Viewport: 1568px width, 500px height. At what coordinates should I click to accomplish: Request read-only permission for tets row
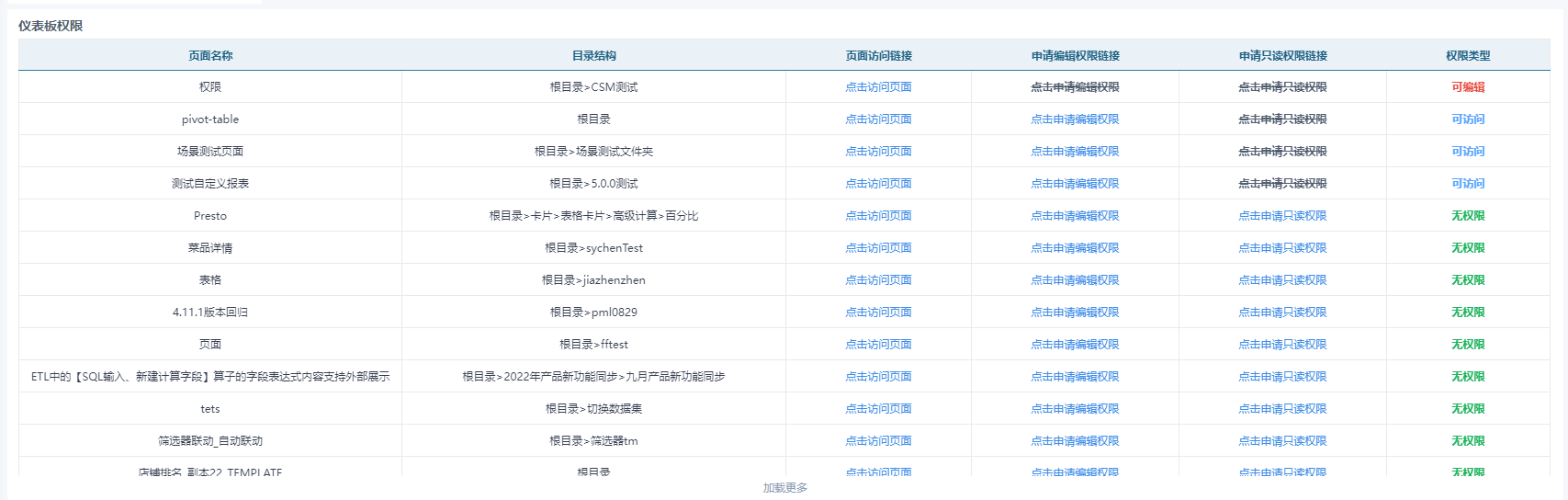click(1282, 409)
